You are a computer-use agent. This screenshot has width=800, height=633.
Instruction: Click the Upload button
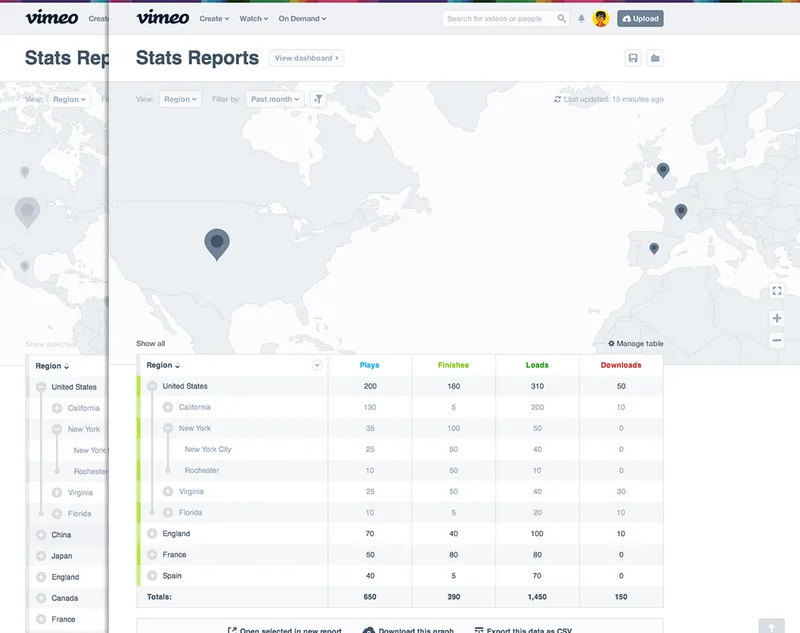640,18
